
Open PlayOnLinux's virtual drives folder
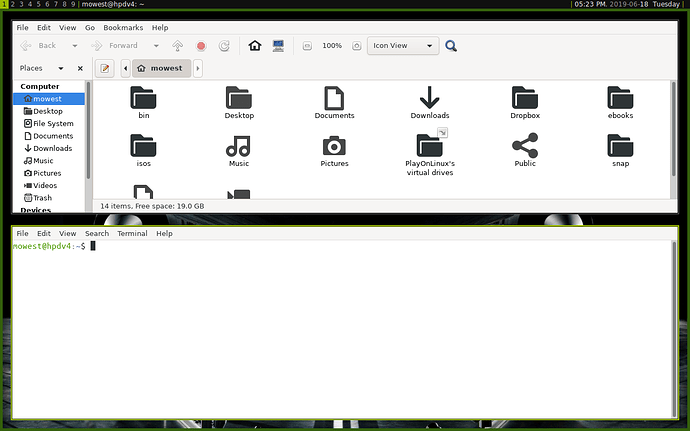click(429, 146)
